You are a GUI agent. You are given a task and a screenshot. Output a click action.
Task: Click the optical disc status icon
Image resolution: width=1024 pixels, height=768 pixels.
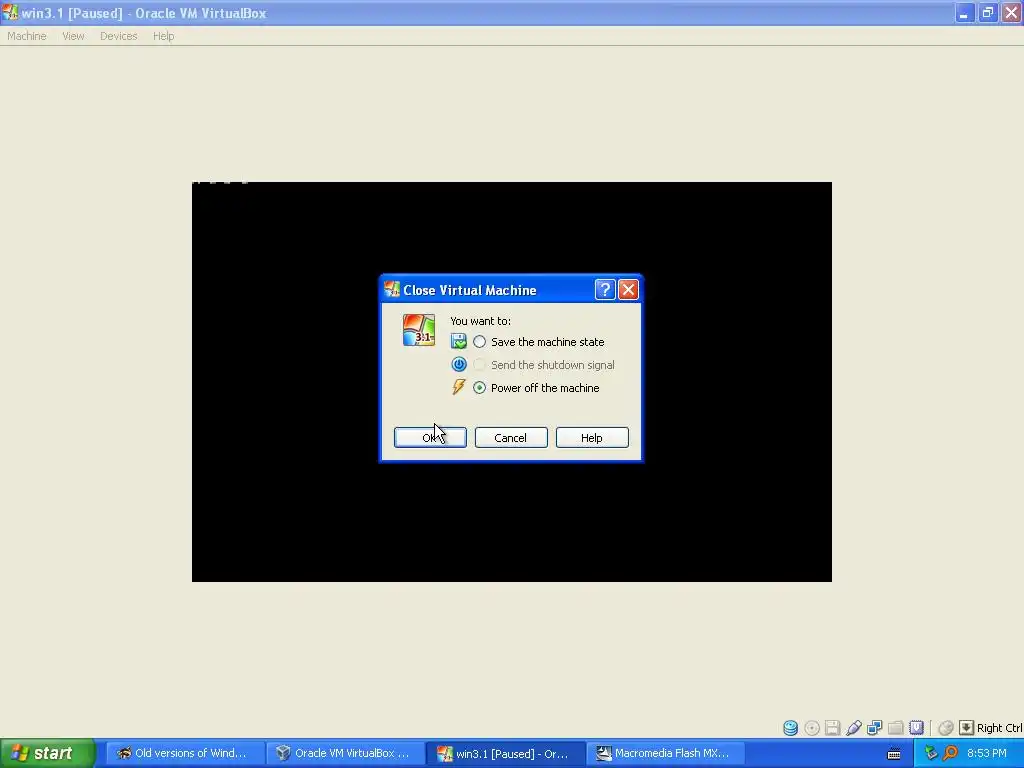tap(812, 728)
